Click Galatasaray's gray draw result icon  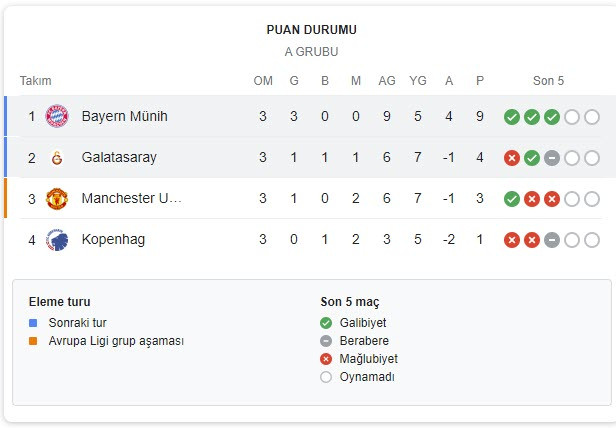click(x=552, y=158)
